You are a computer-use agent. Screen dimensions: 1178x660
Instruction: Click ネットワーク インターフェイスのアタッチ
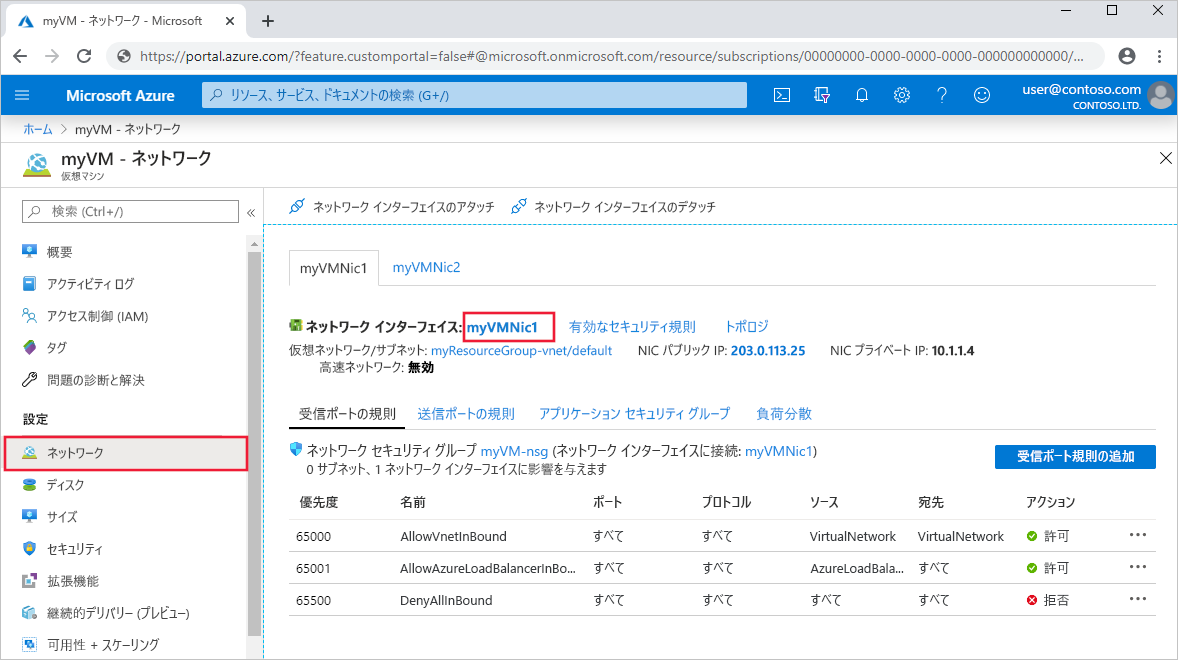(392, 206)
